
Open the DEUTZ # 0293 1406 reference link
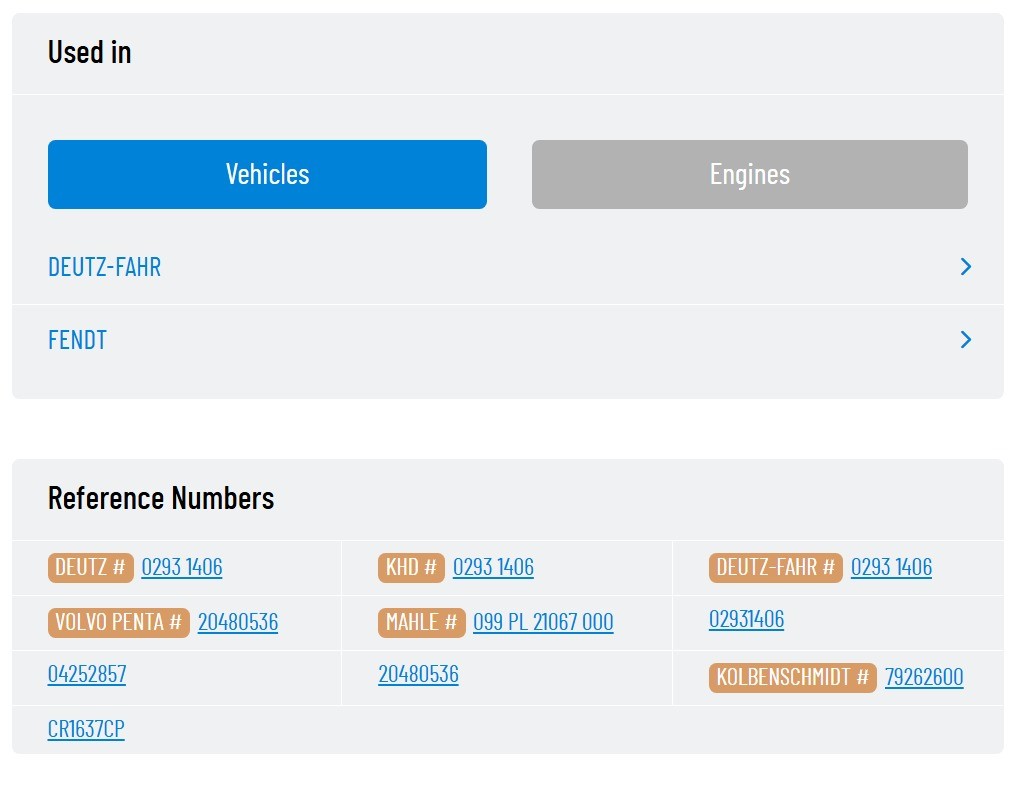[182, 567]
